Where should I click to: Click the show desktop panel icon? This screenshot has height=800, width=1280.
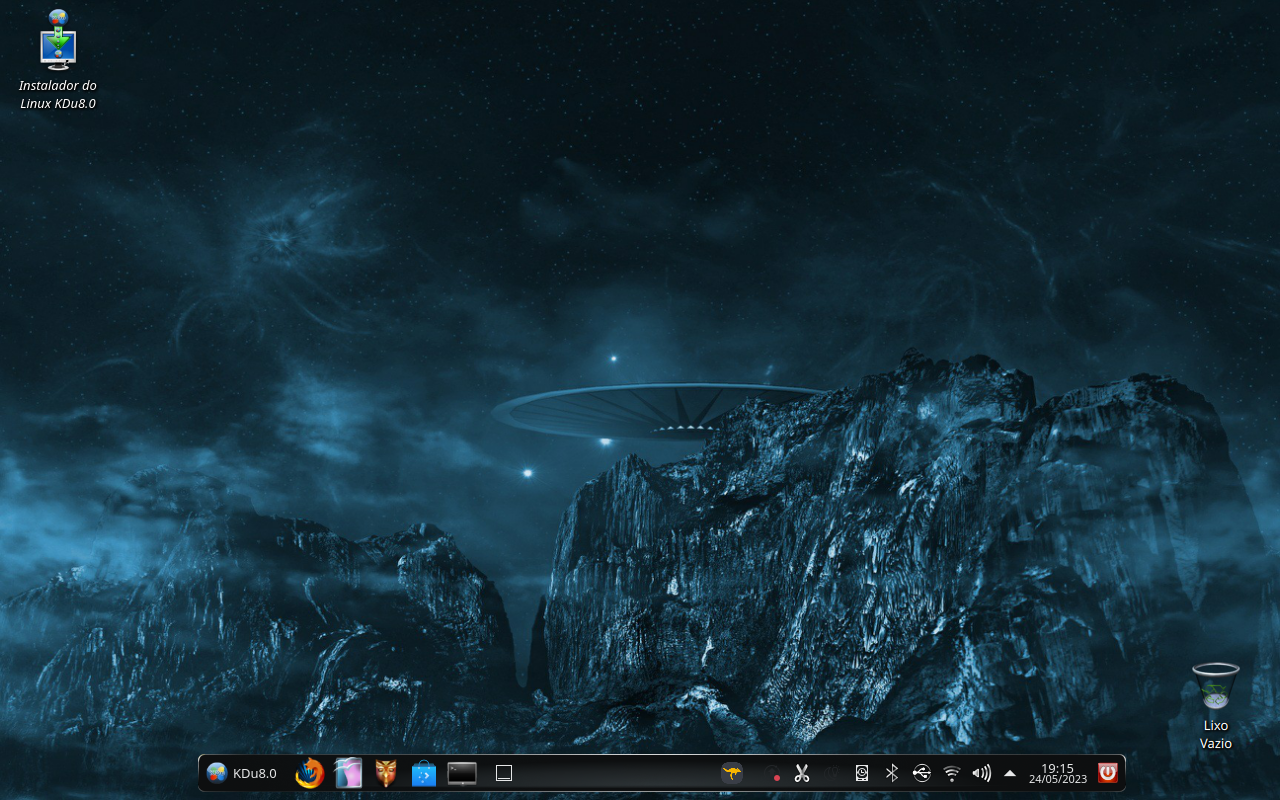coord(504,773)
